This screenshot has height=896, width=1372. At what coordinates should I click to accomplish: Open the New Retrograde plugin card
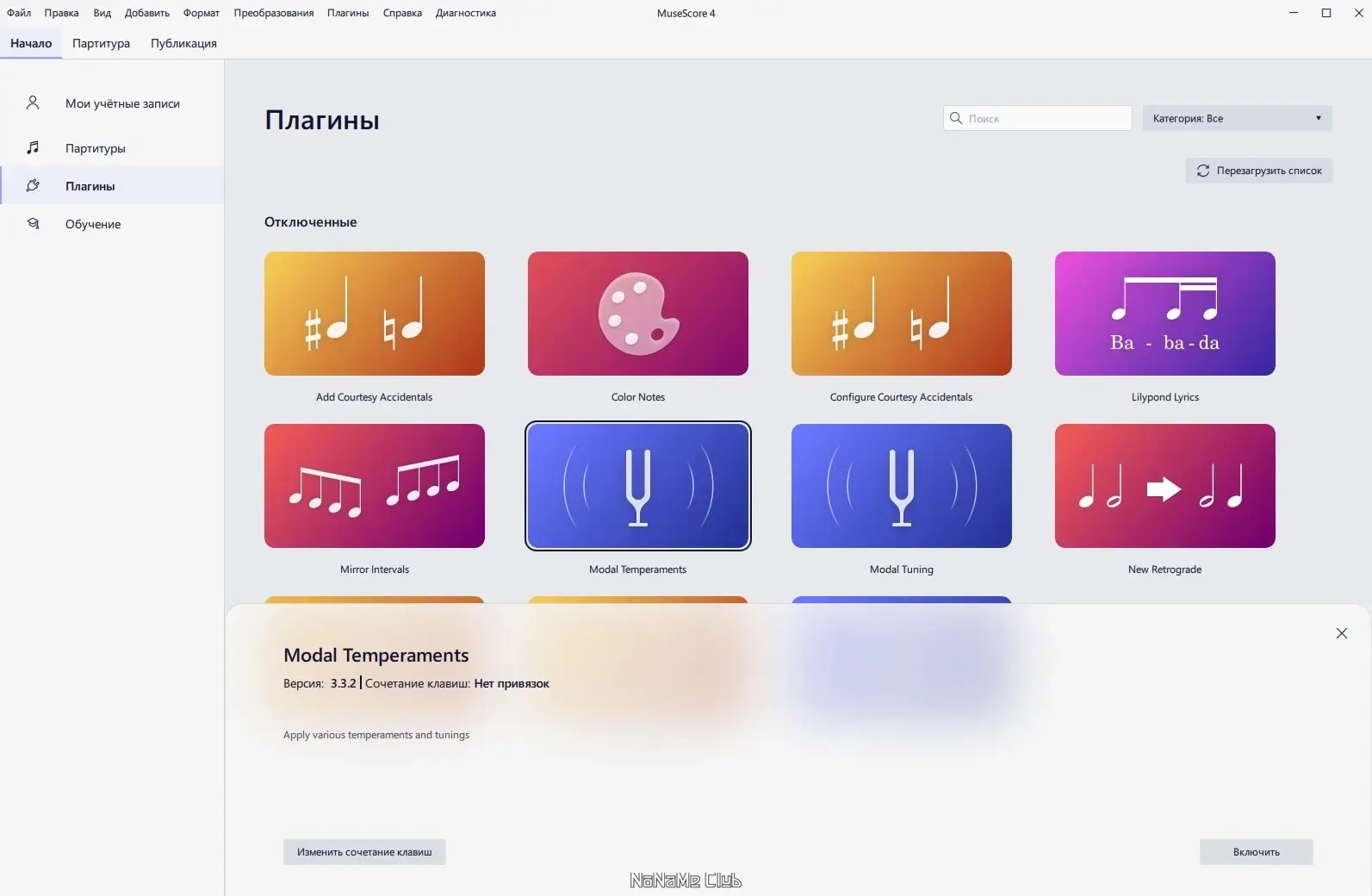[1164, 486]
